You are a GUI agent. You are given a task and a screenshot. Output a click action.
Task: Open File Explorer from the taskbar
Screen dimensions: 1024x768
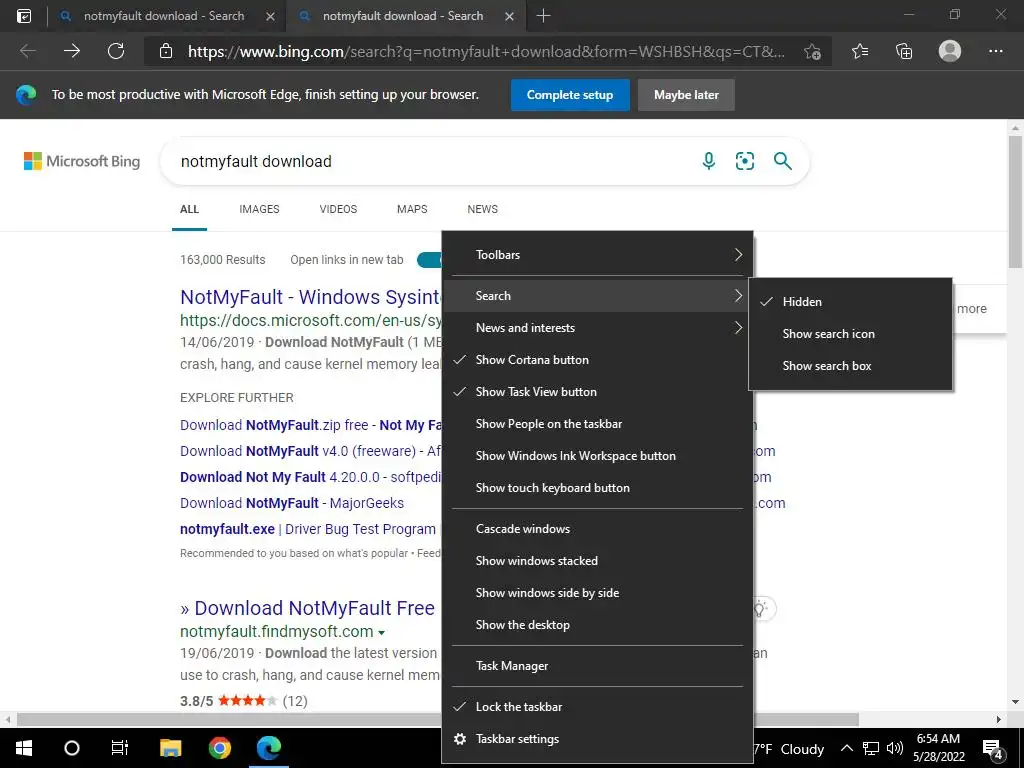point(170,748)
